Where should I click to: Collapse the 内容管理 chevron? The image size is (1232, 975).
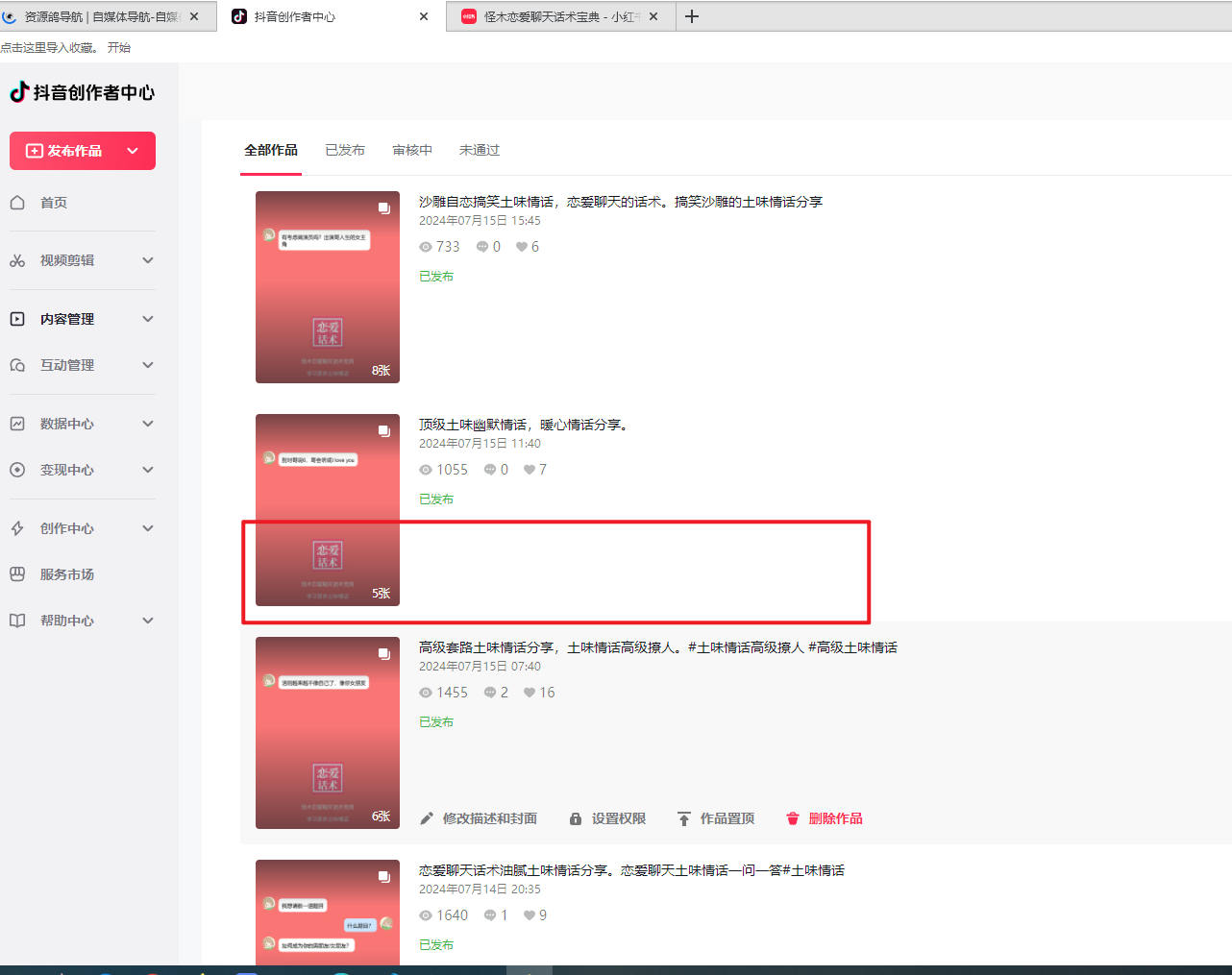coord(148,319)
